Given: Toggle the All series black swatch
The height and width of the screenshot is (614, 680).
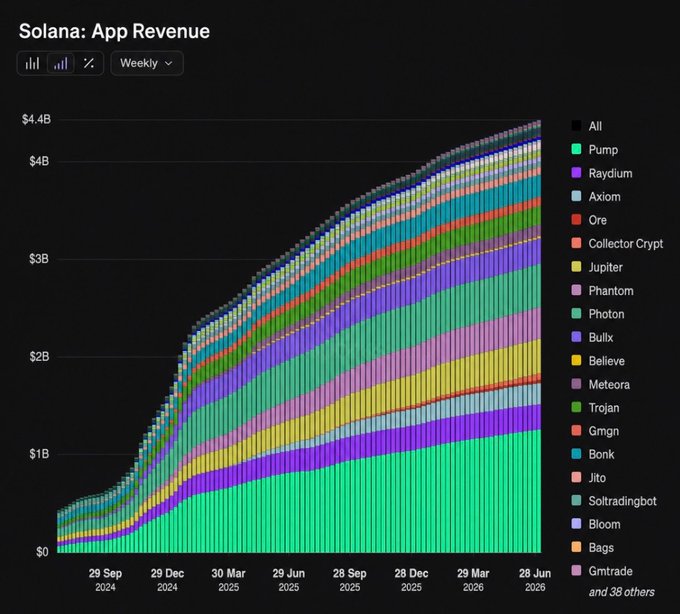Looking at the screenshot, I should 576,126.
